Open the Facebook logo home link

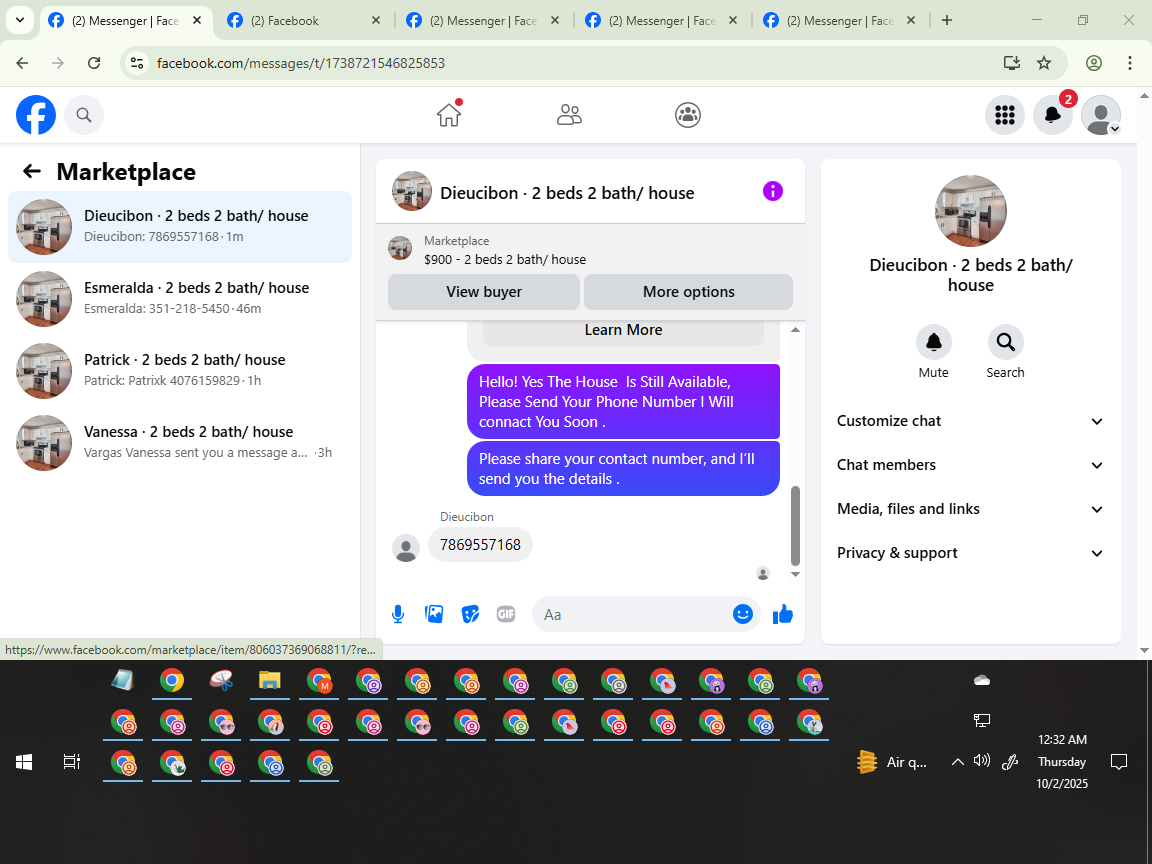pyautogui.click(x=36, y=115)
